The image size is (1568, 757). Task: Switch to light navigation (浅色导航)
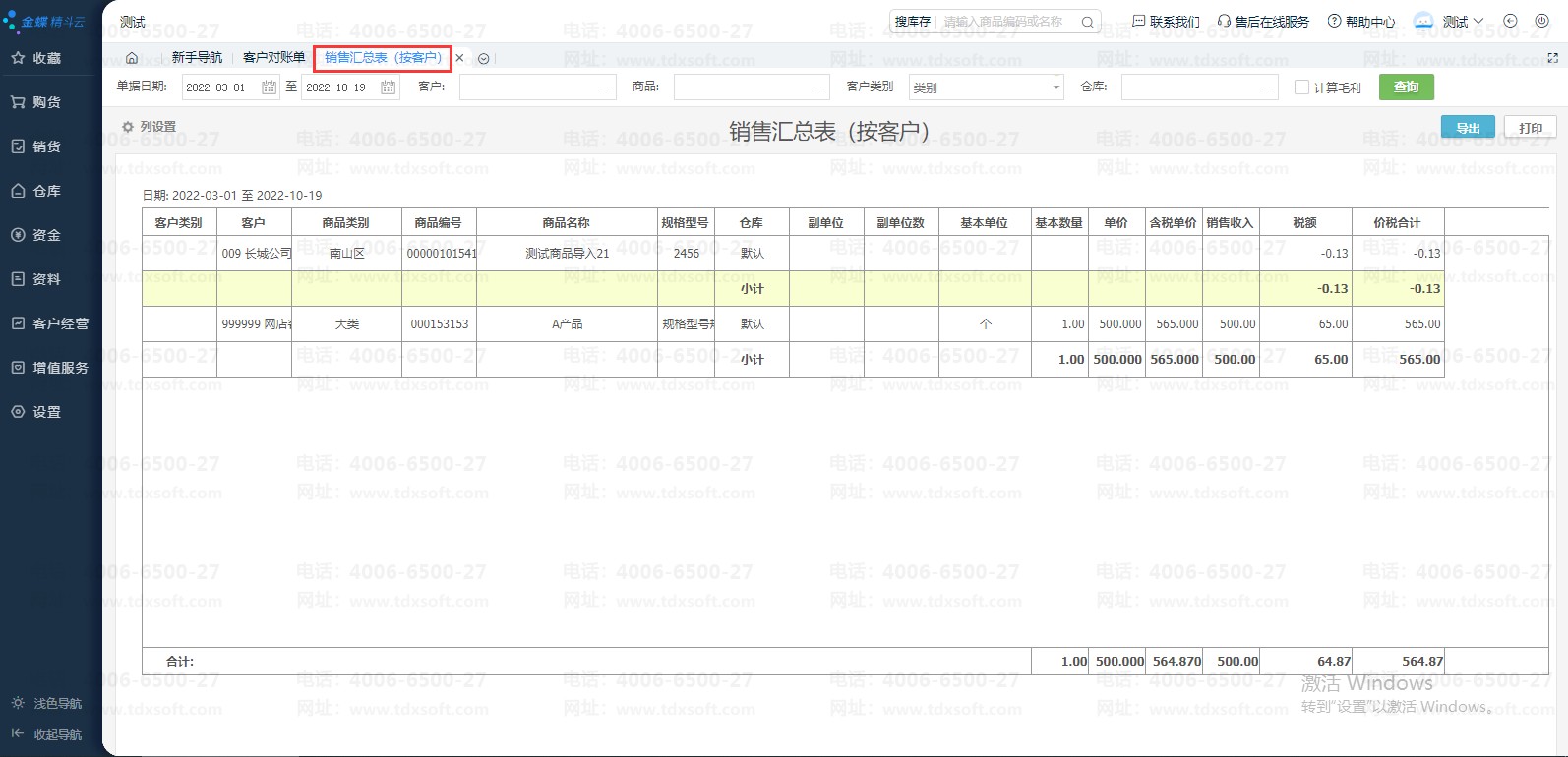click(x=47, y=704)
